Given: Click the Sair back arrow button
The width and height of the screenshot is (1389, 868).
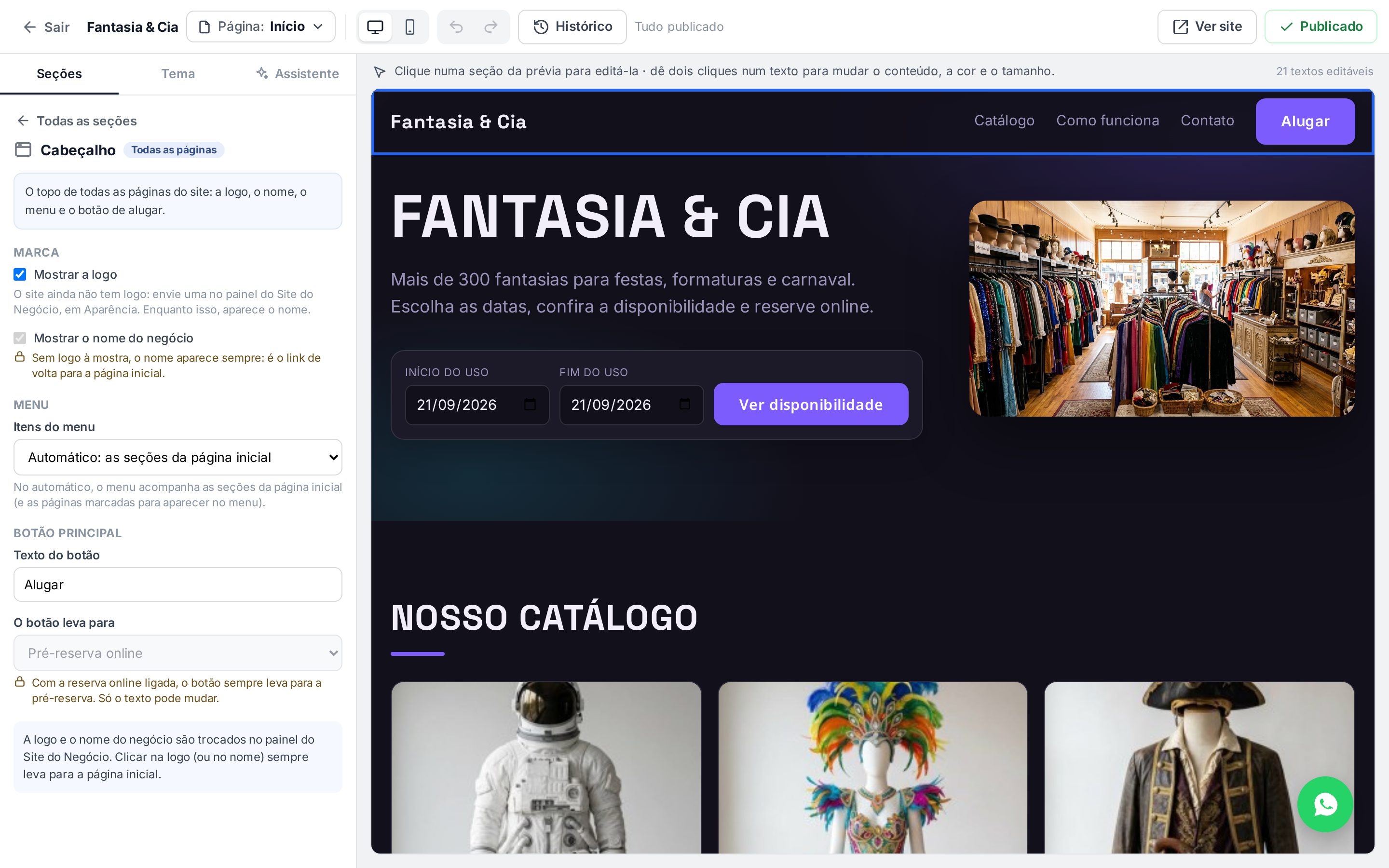Looking at the screenshot, I should [x=46, y=27].
